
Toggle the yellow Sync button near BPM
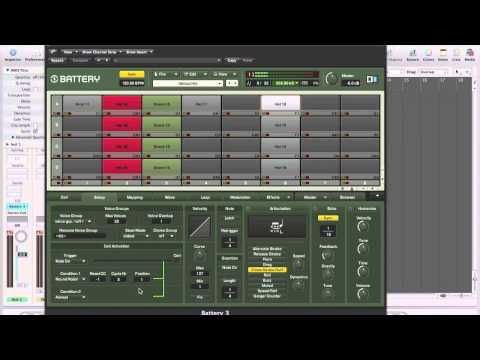tap(132, 74)
